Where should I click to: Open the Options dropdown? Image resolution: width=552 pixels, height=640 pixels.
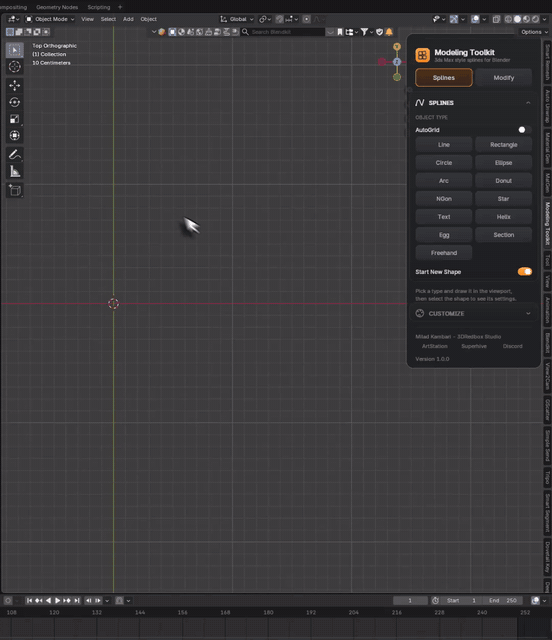[x=534, y=32]
